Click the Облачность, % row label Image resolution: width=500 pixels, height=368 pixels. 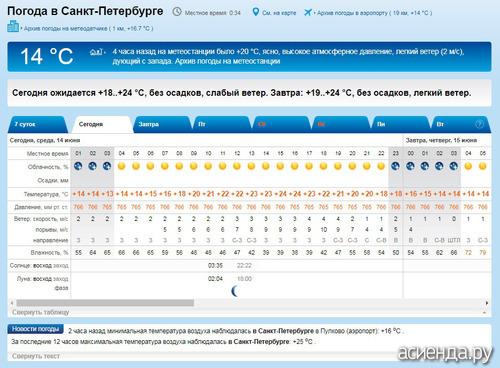pyautogui.click(x=48, y=167)
